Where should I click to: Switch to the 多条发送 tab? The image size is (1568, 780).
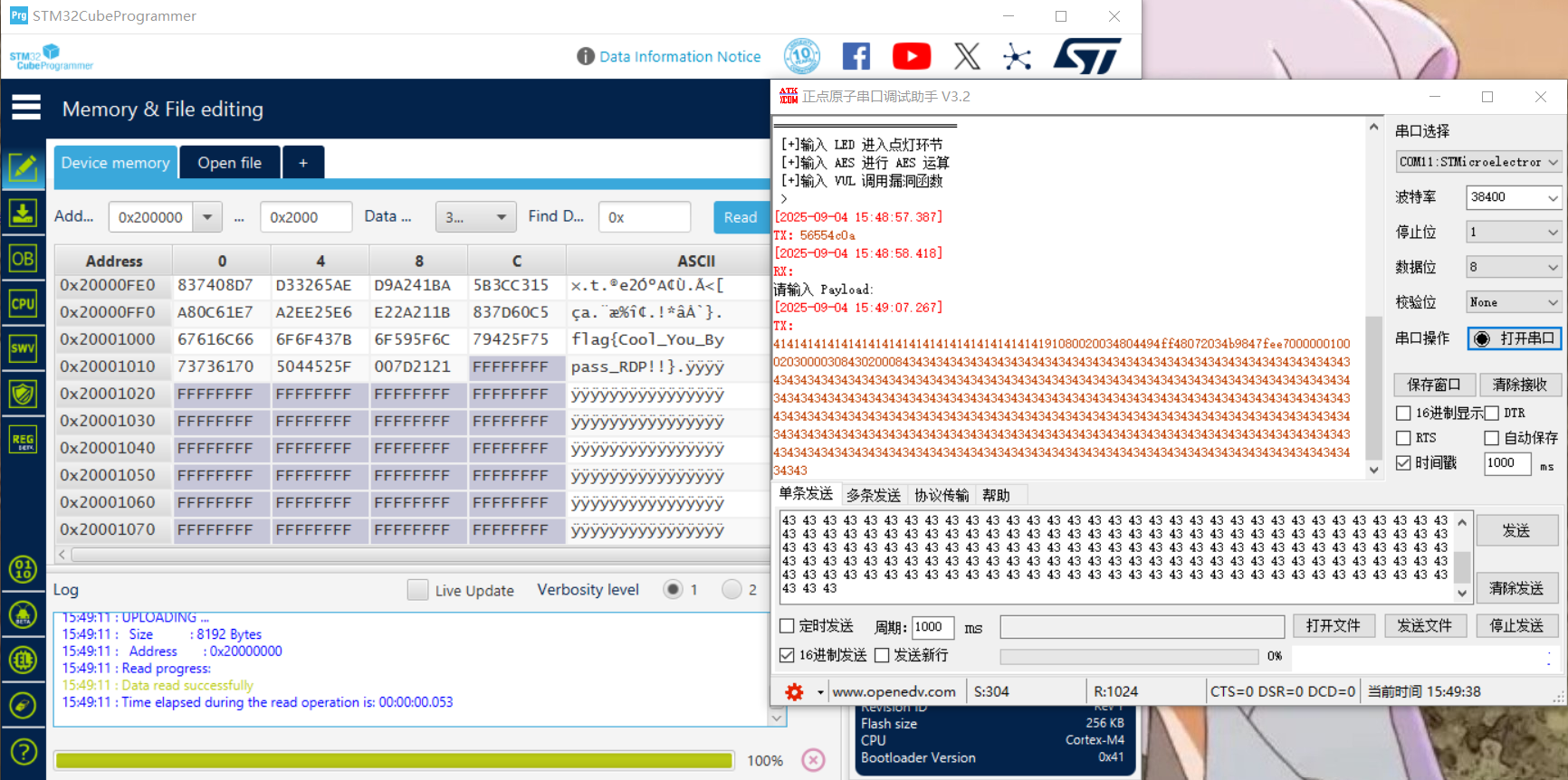[873, 495]
